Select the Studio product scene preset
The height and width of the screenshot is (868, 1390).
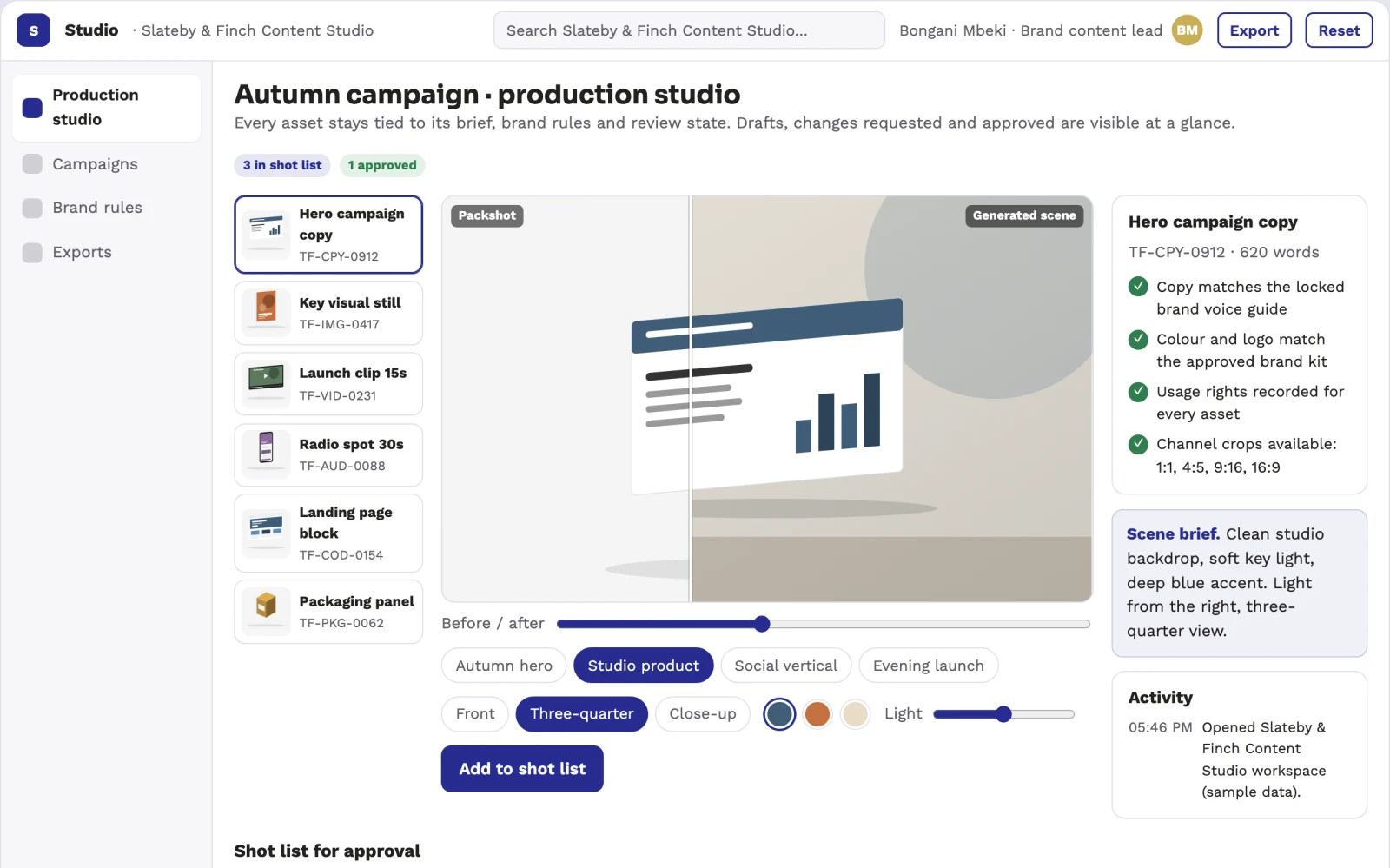click(644, 666)
